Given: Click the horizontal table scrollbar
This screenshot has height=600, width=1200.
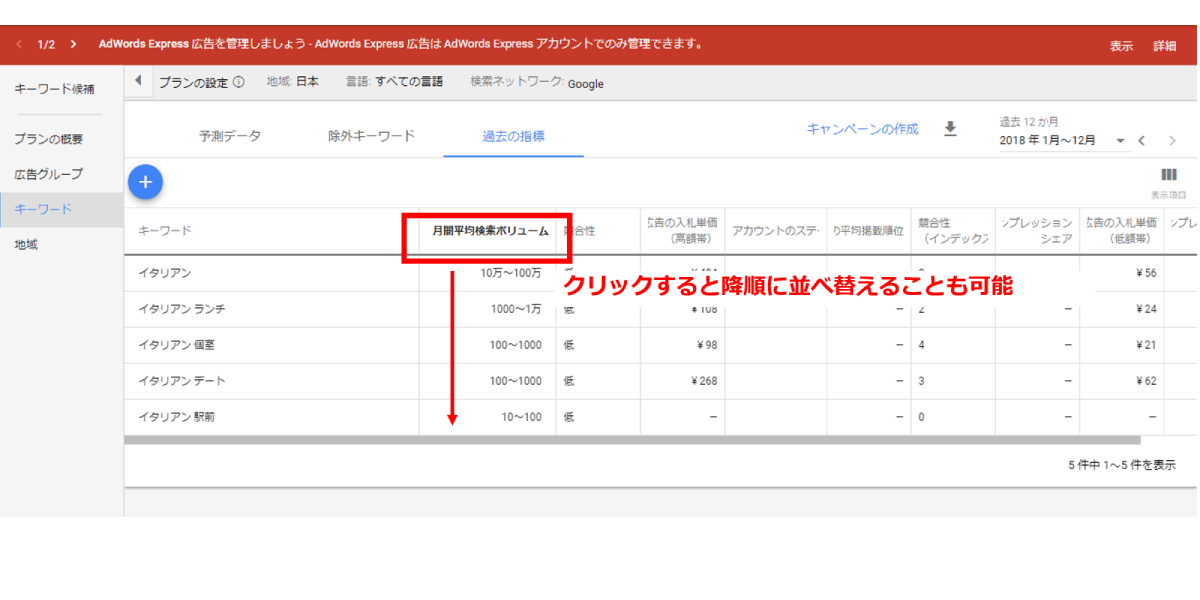Looking at the screenshot, I should tap(632, 440).
